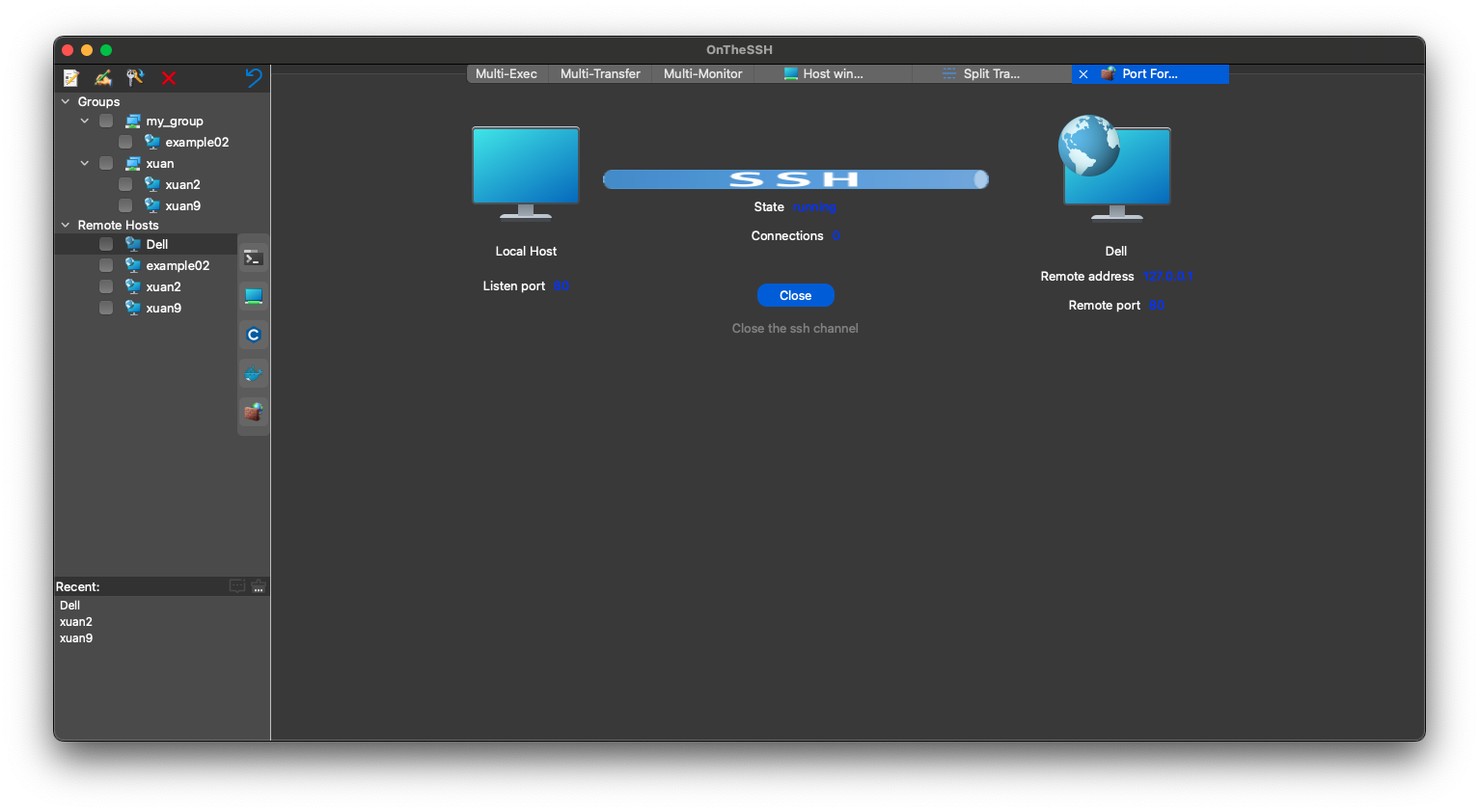The image size is (1479, 812).
Task: Check the my_group checkbox
Action: coord(106,122)
